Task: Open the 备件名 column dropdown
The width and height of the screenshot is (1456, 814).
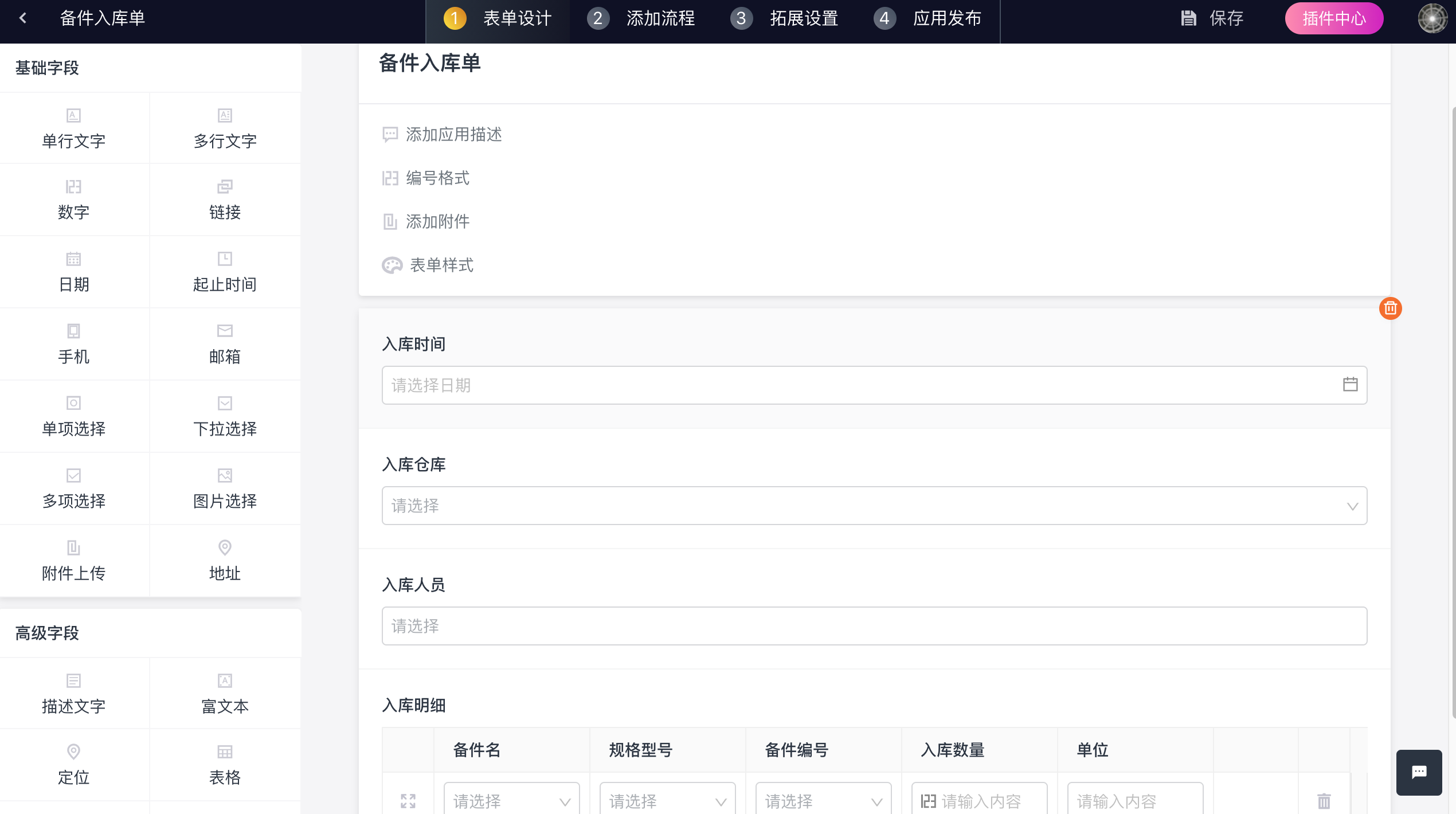Action: (511, 800)
